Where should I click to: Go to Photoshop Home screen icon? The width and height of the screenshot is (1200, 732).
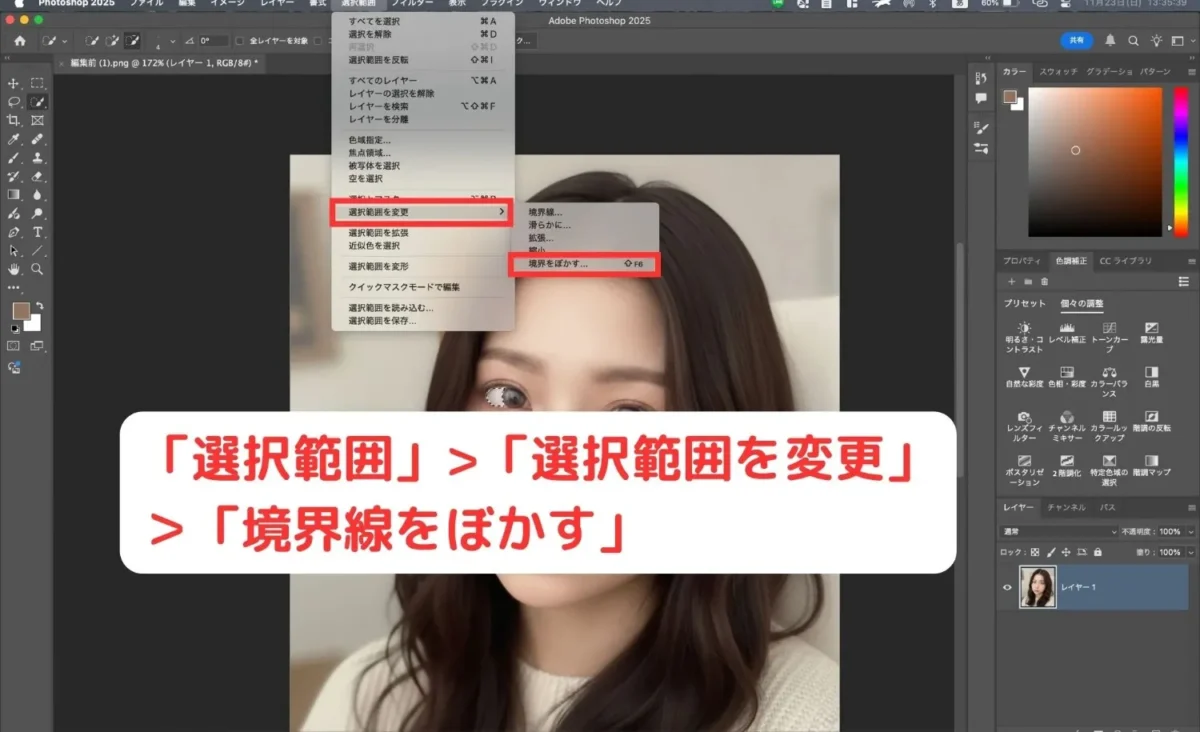(x=19, y=41)
